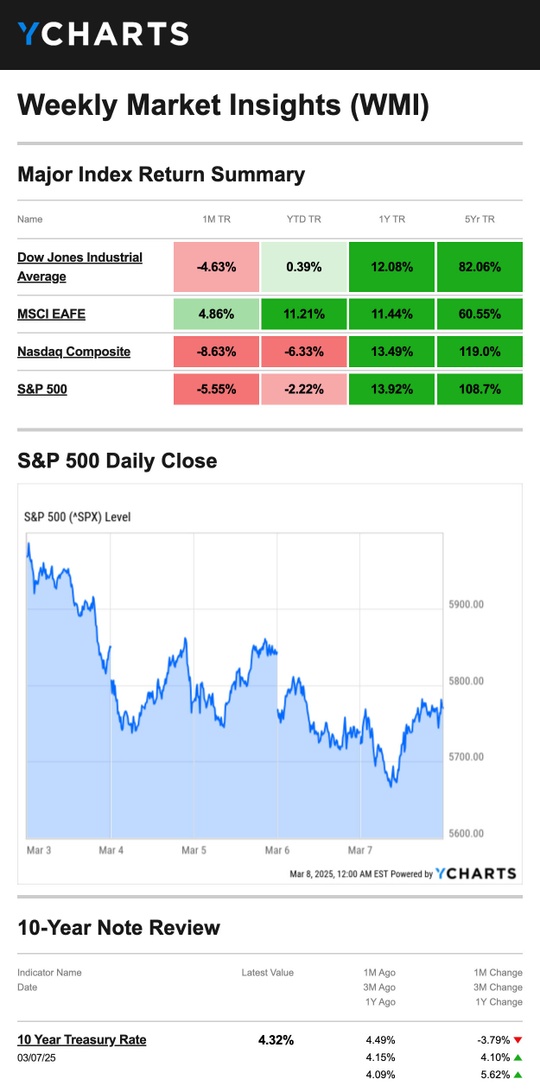This screenshot has height=1092, width=540.
Task: Open the Dow Jones Industrial Average link
Action: click(x=80, y=267)
